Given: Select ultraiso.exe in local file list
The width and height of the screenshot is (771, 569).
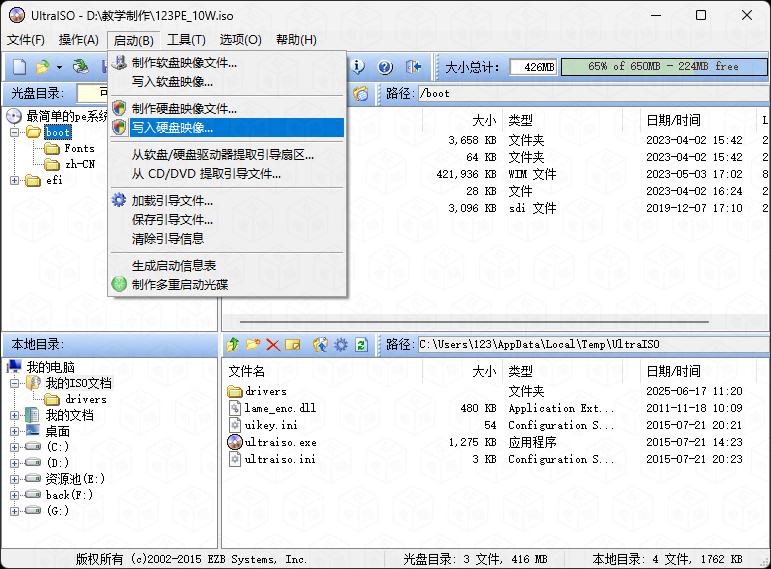Looking at the screenshot, I should point(280,442).
